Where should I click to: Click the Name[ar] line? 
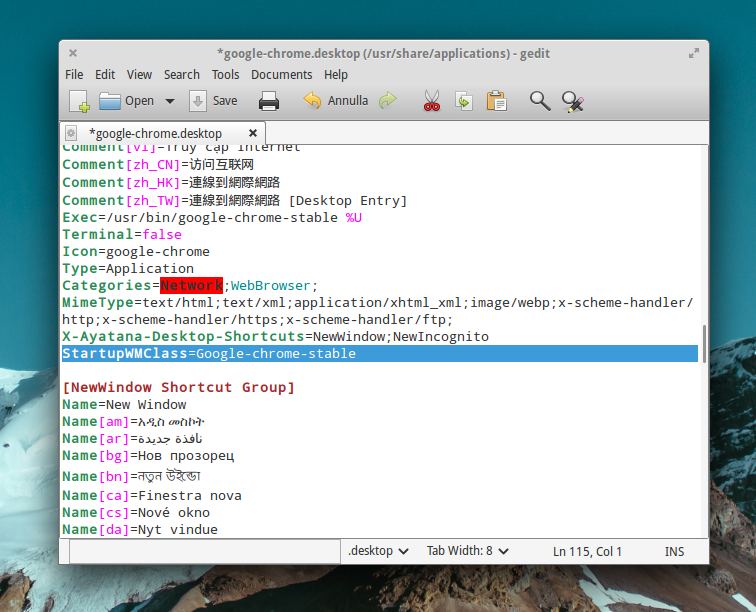tap(132, 438)
